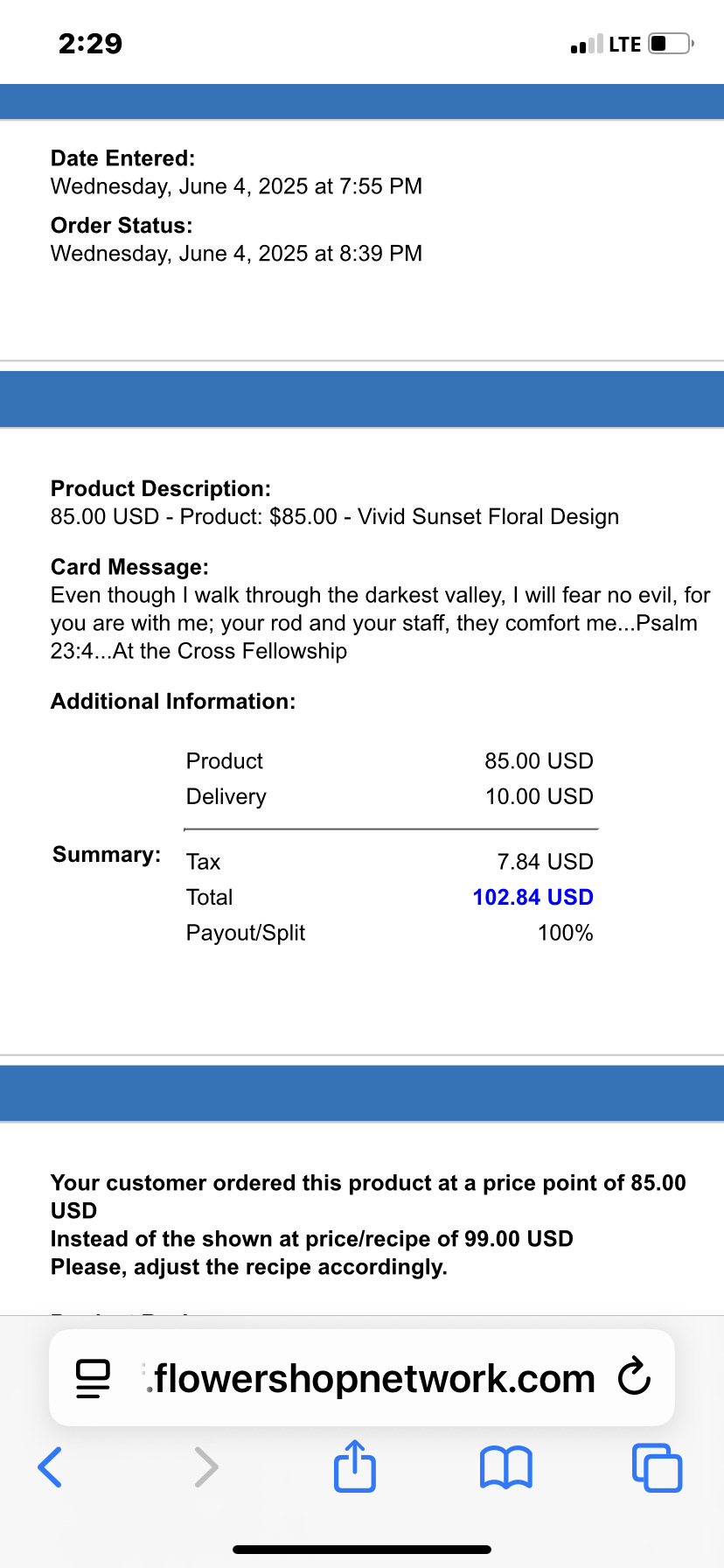
Task: Tap the Safari forward arrow
Action: (x=205, y=1467)
